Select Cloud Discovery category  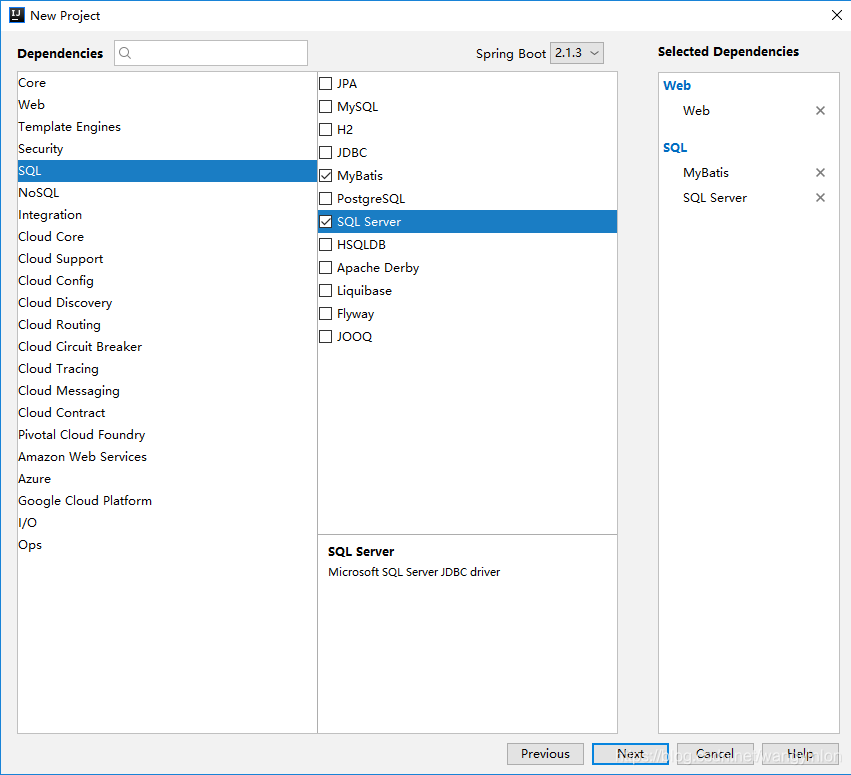(x=167, y=303)
